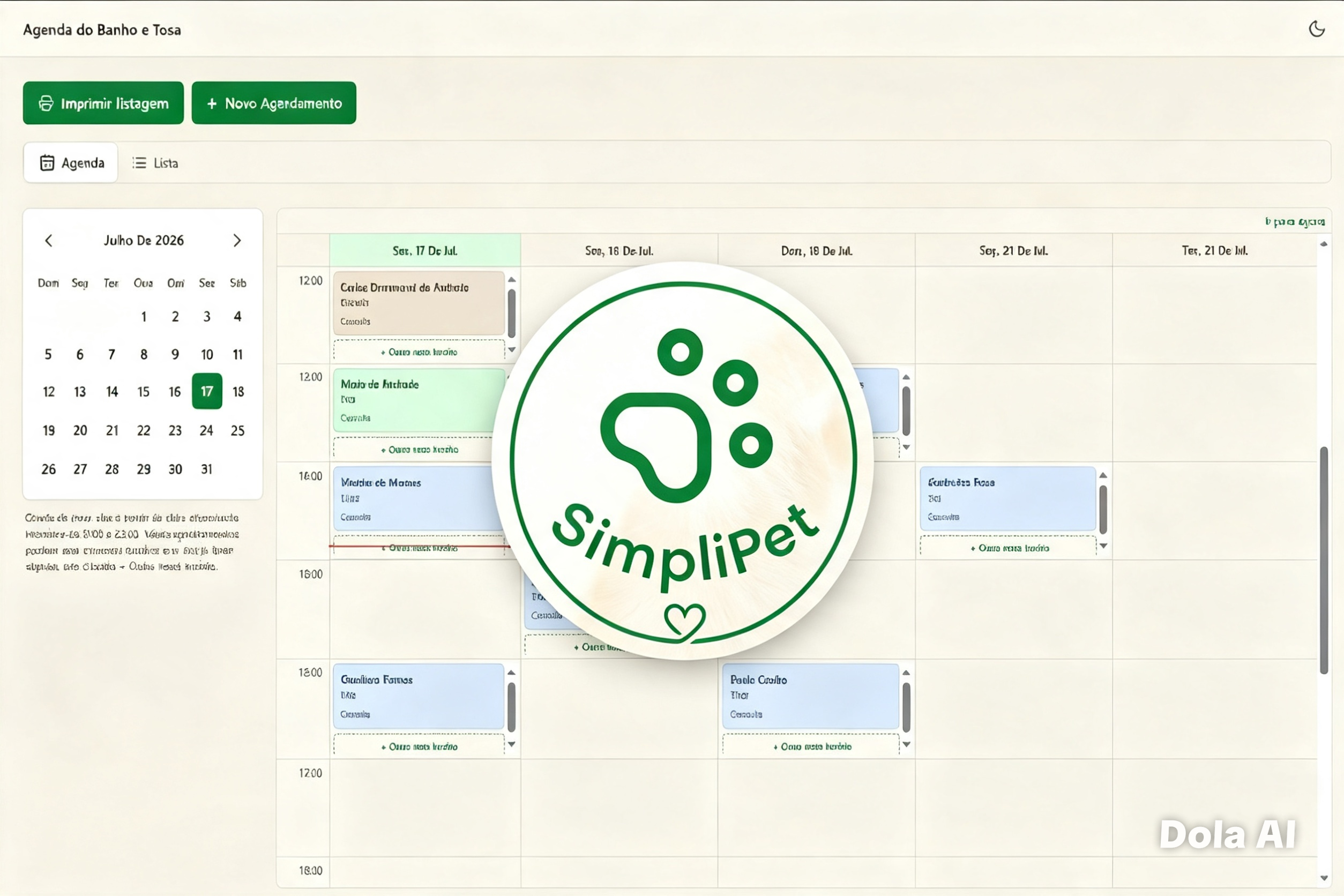Select day 31 in the mini calendar
Viewport: 1344px width, 896px height.
(207, 469)
